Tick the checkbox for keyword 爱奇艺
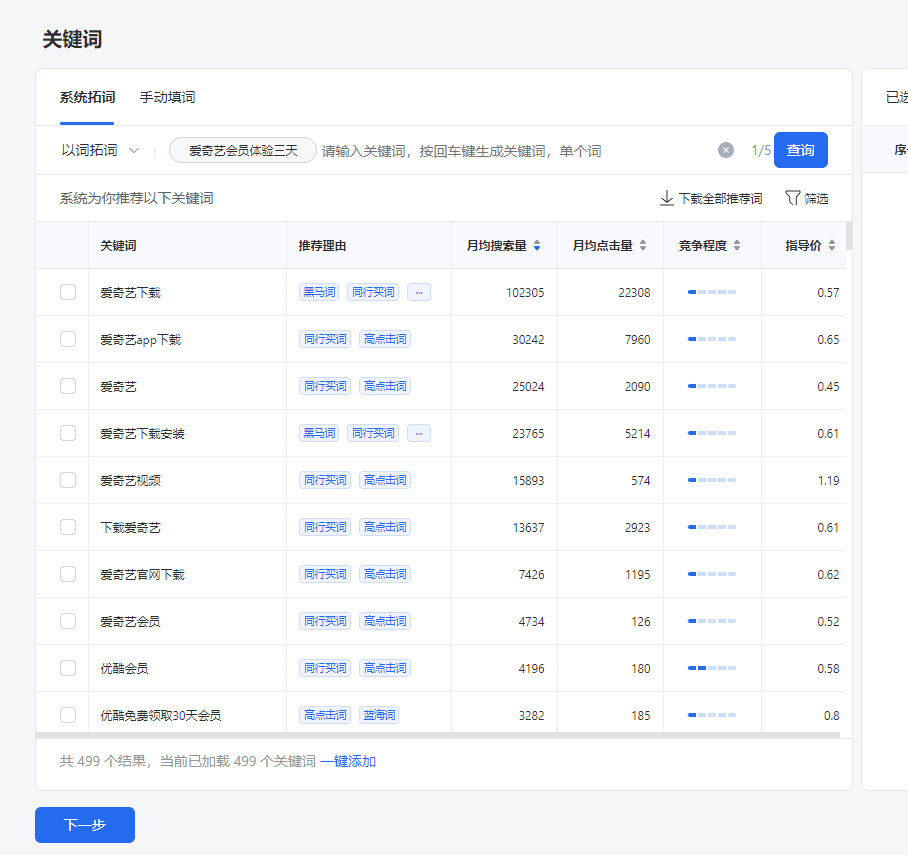Screen dimensions: 908x855 point(68,386)
